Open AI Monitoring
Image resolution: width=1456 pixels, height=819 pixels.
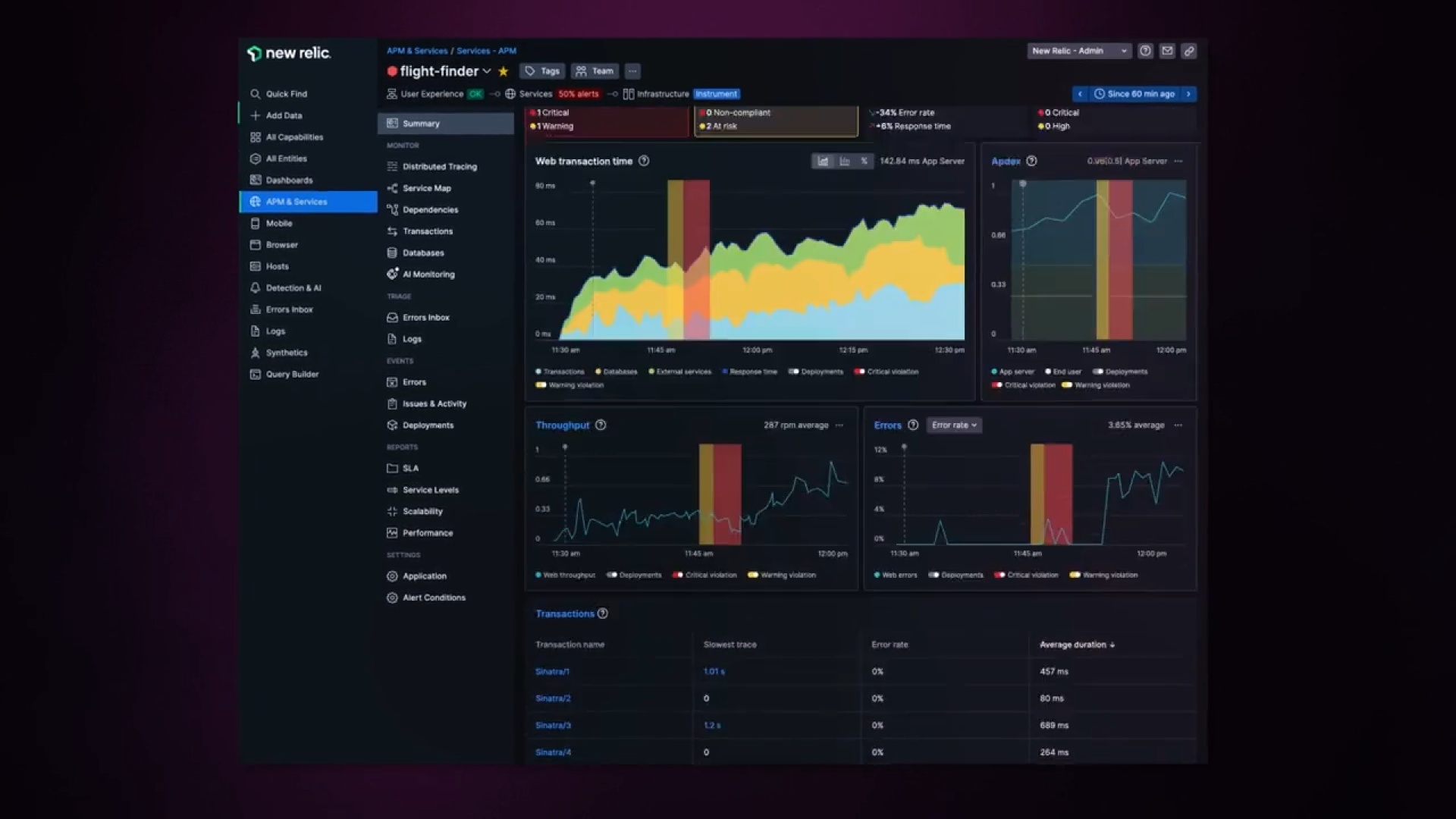point(421,275)
